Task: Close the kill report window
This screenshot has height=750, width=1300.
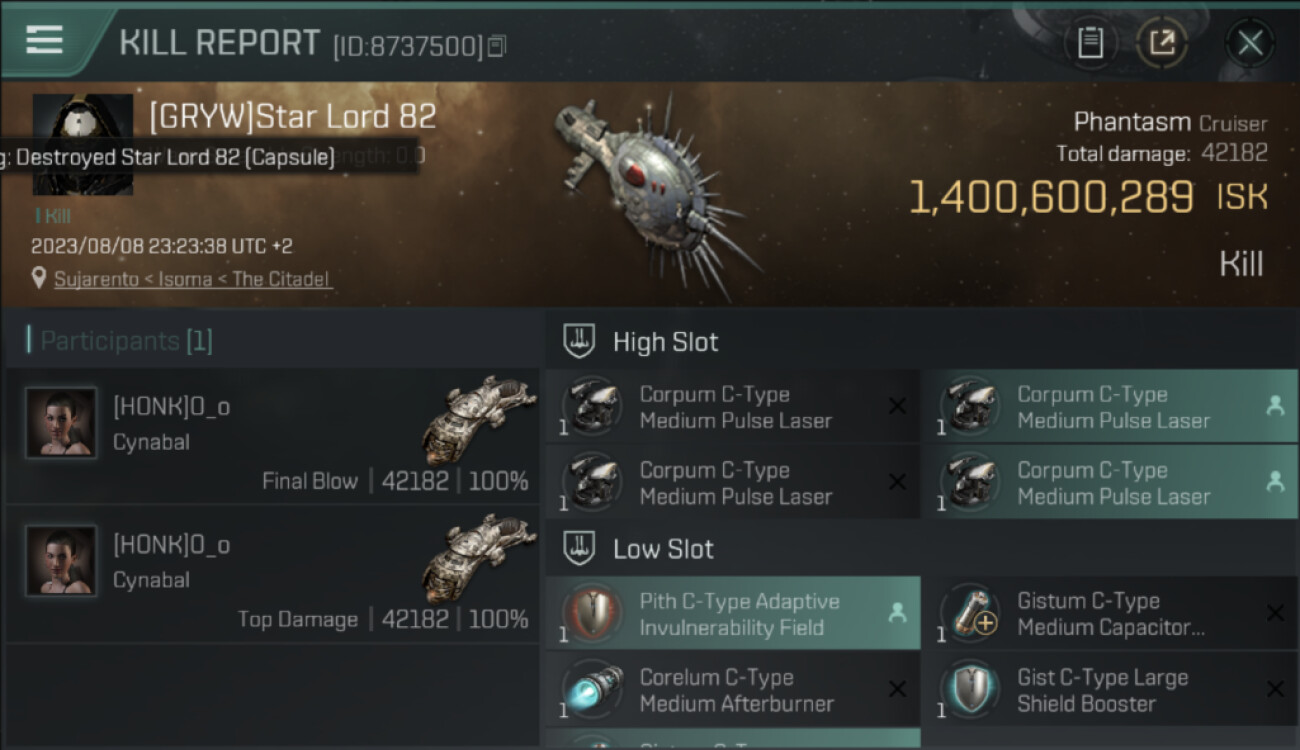Action: pos(1249,43)
